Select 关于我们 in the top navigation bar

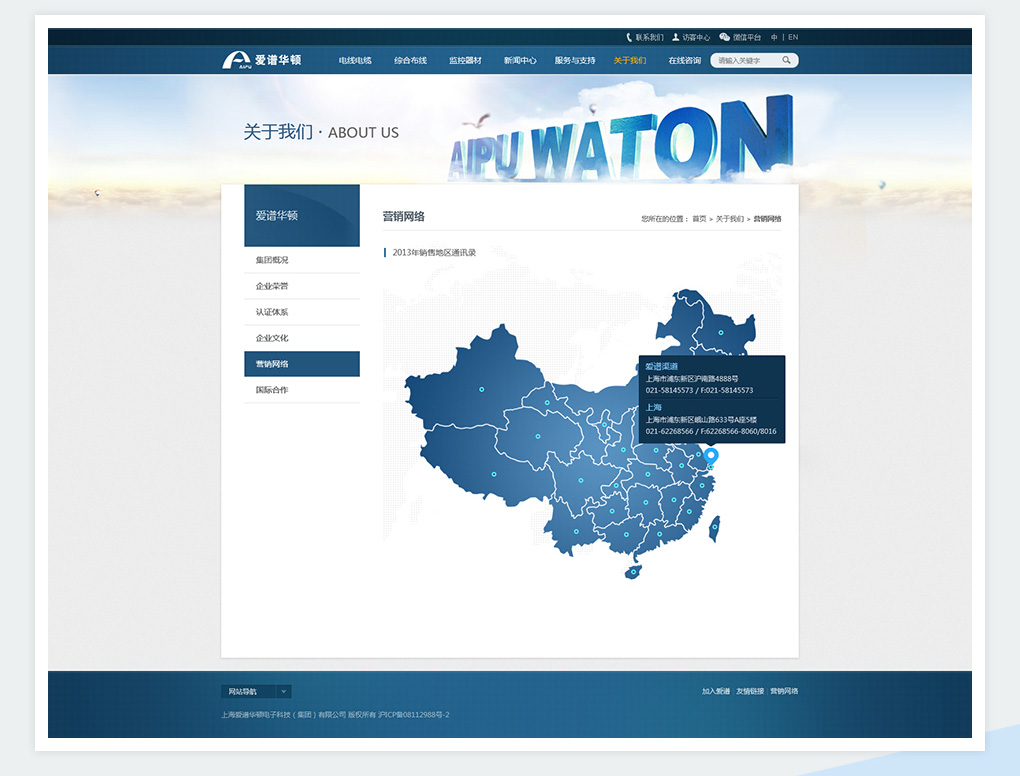point(630,60)
